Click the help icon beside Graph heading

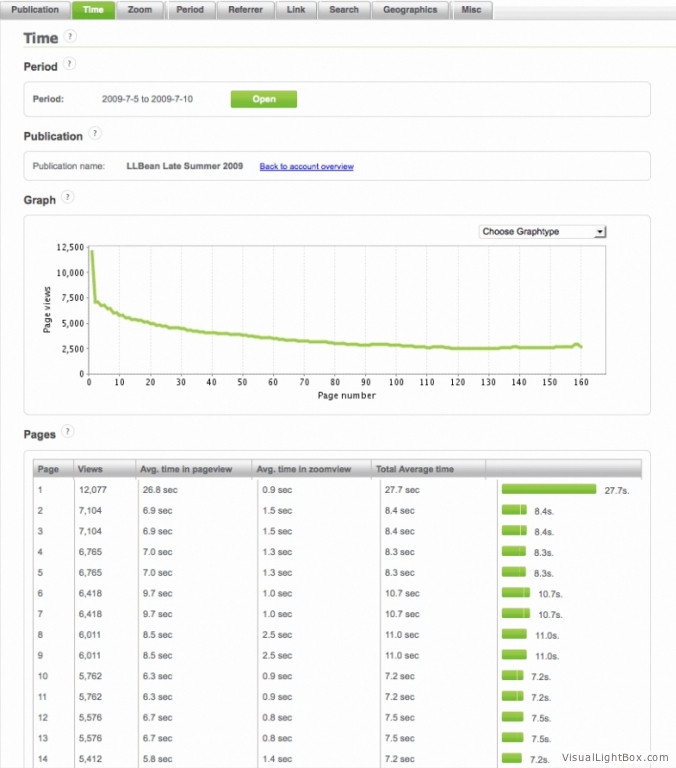coord(69,197)
